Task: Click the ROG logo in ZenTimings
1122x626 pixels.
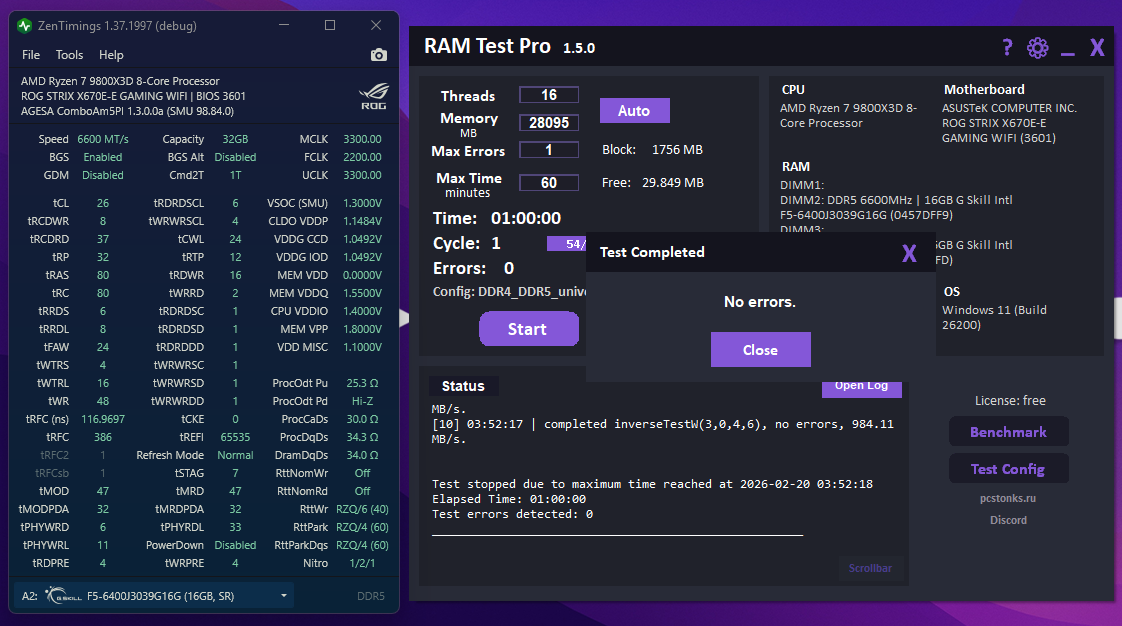Action: pos(374,96)
